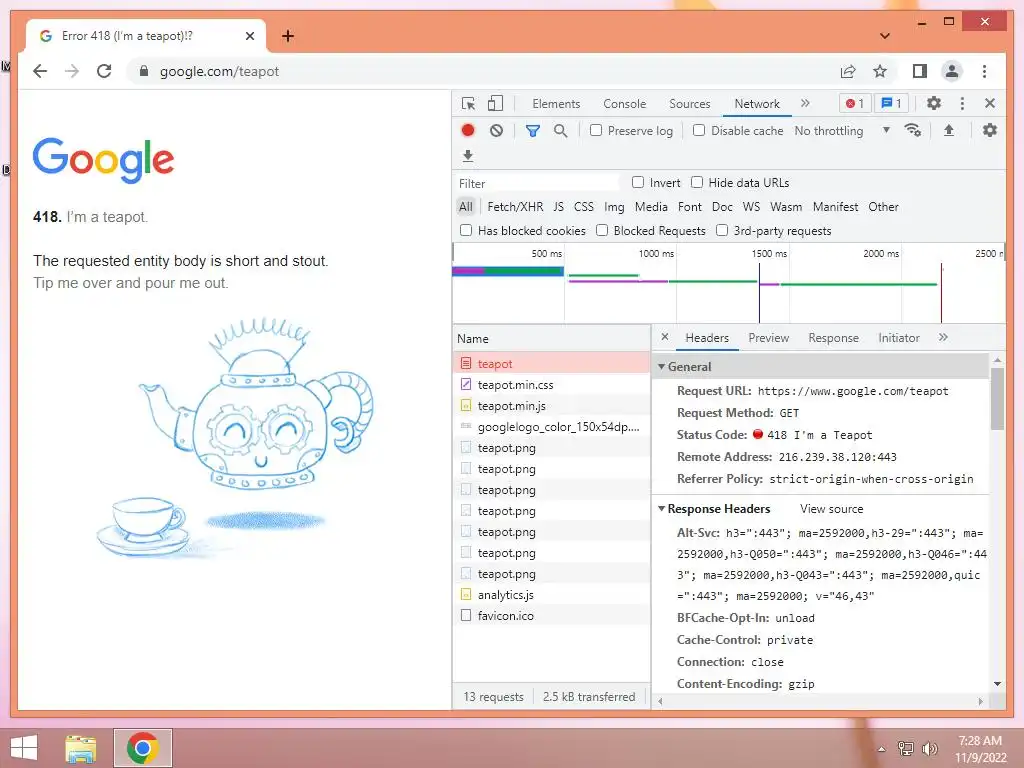Show more request detail tabs chevron
The width and height of the screenshot is (1024, 768).
click(943, 338)
